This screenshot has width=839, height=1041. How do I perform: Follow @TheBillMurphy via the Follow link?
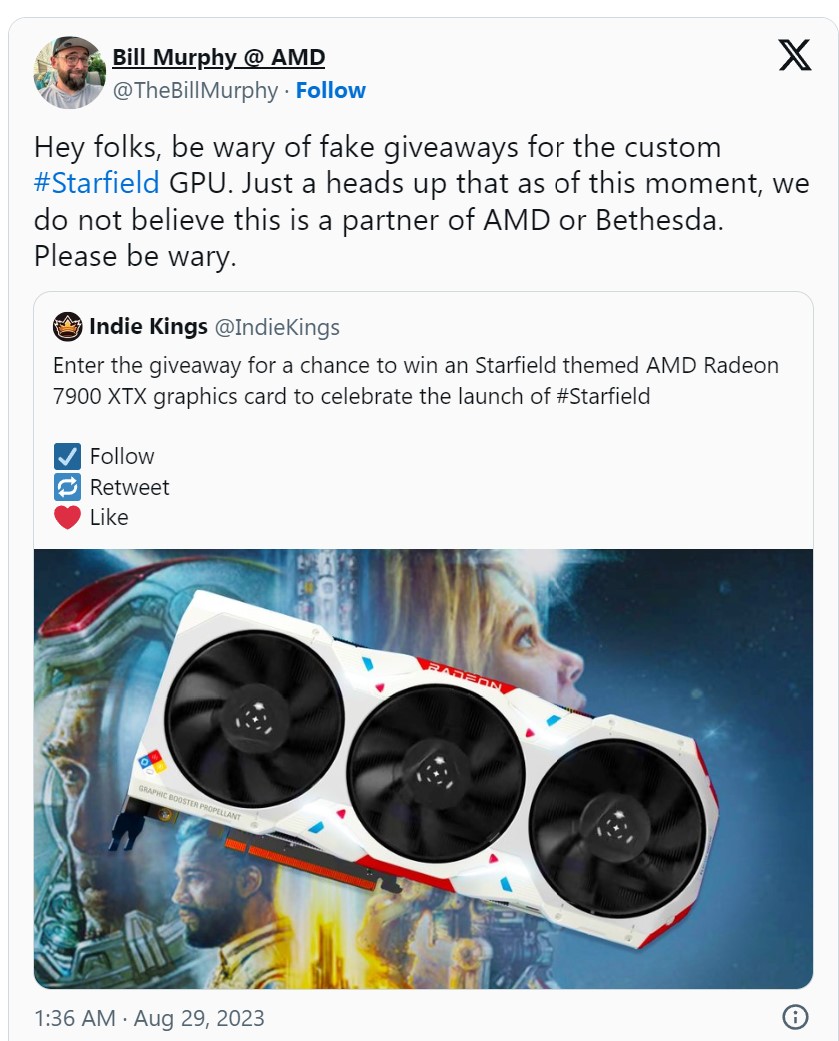(x=331, y=90)
